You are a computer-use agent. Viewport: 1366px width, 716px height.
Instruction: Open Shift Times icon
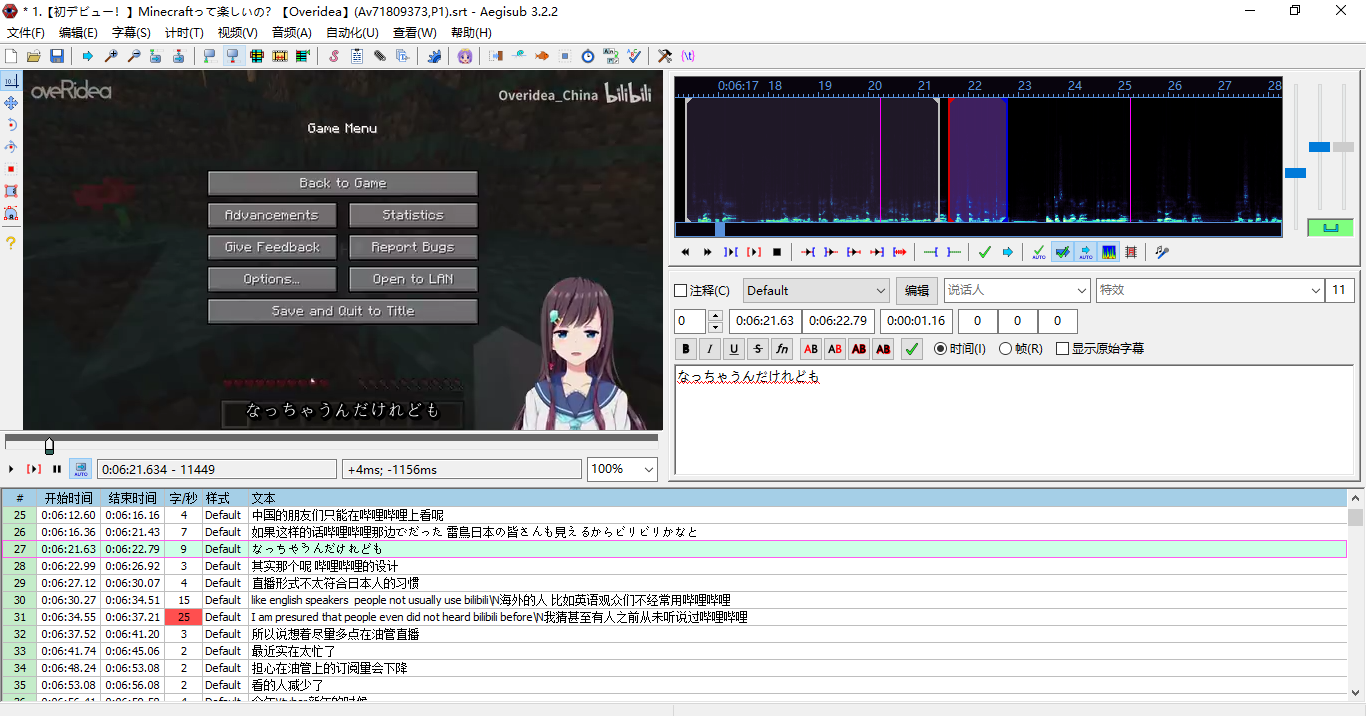(496, 56)
